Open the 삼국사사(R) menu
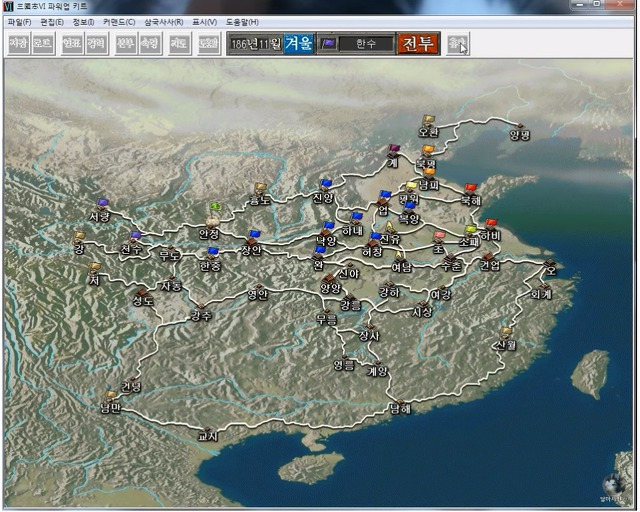The image size is (640, 512). coord(164,22)
